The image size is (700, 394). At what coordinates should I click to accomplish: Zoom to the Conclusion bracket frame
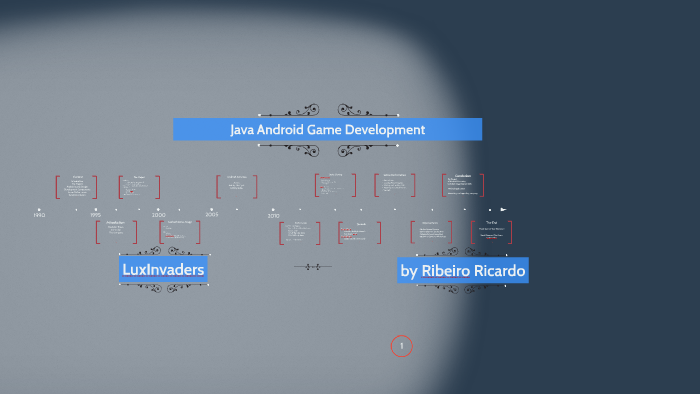tap(463, 185)
